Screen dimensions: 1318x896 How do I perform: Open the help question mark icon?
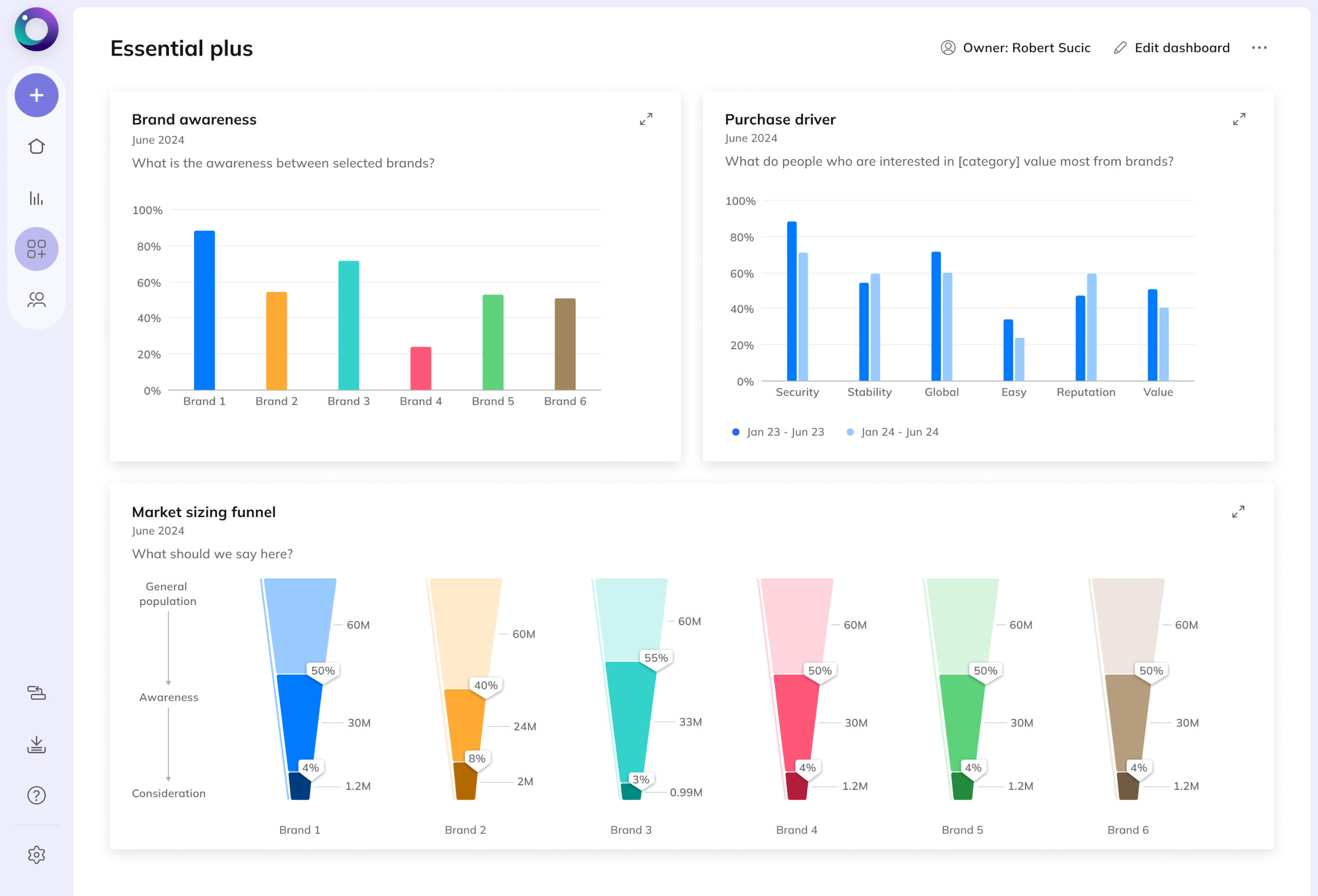[x=36, y=795]
